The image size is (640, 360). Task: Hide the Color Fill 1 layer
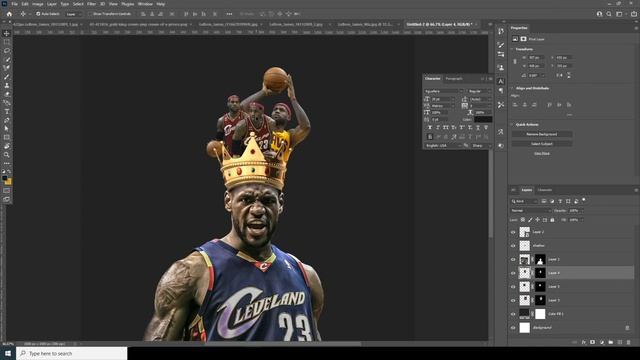point(513,314)
